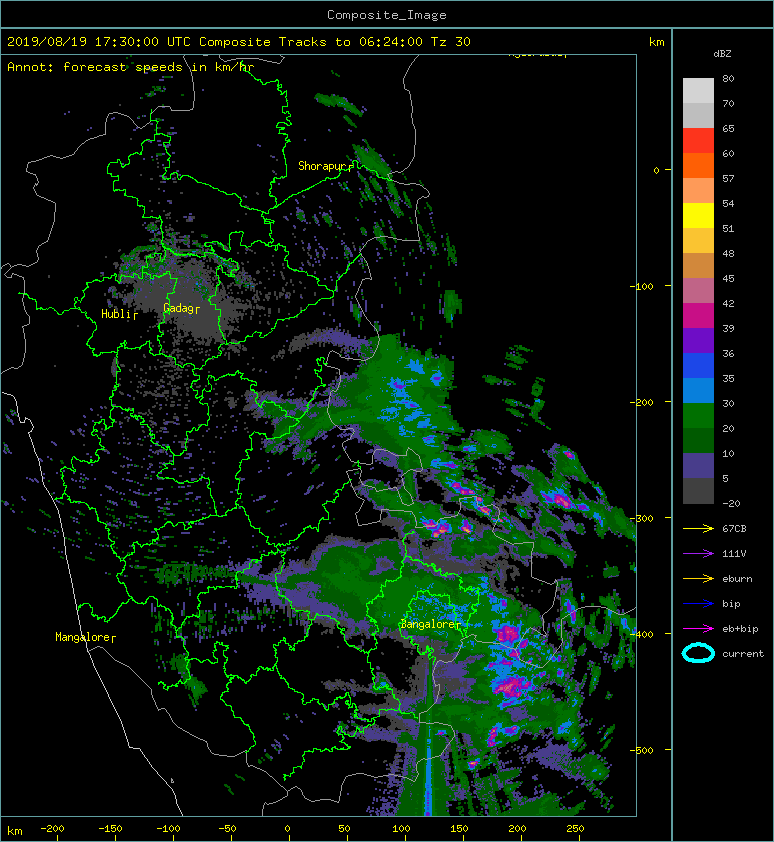The width and height of the screenshot is (774, 842).
Task: Choose the dark gray swatch between 5 and -20
Action: [698, 491]
